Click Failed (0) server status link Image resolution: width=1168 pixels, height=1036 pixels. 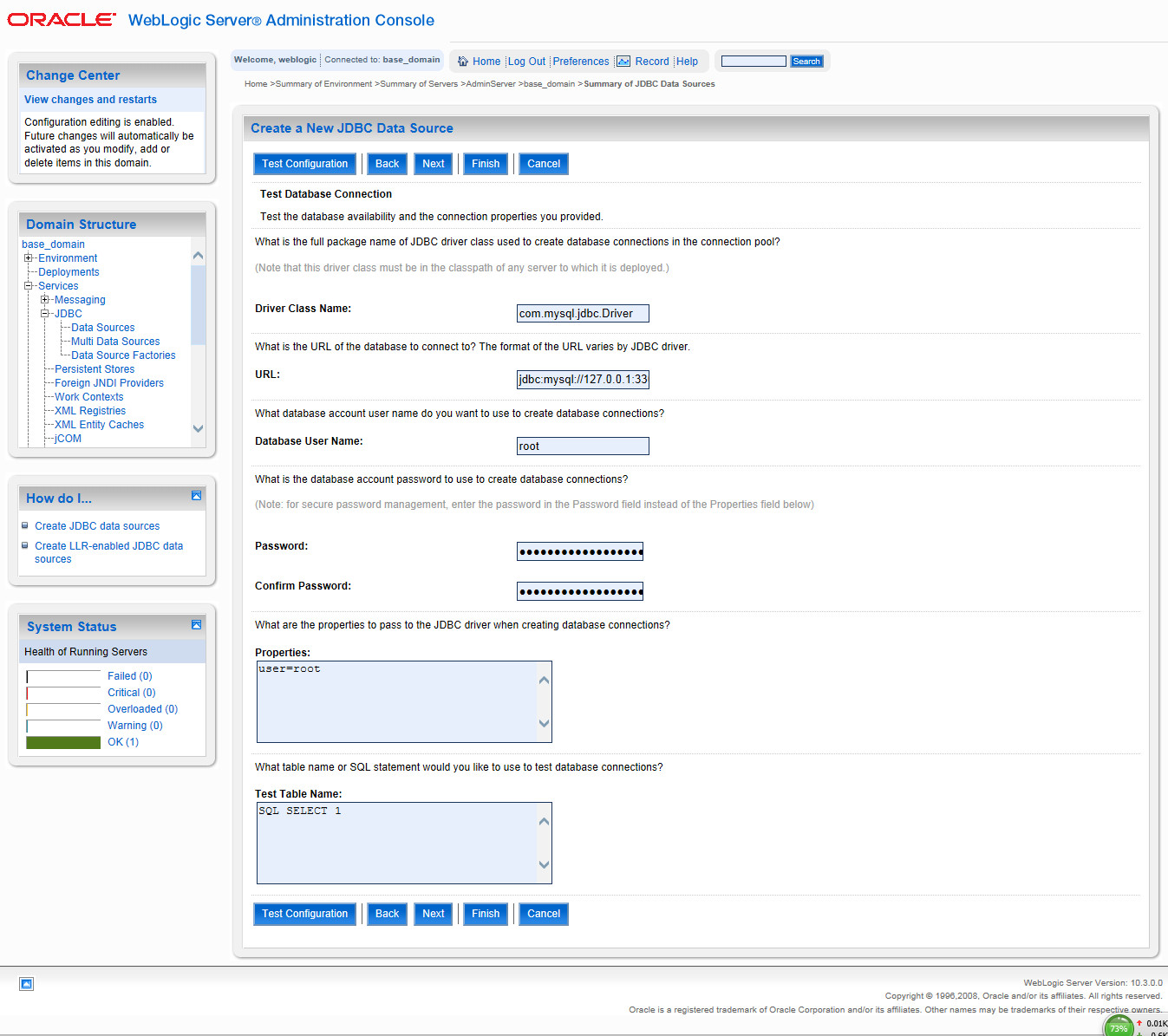tap(130, 676)
